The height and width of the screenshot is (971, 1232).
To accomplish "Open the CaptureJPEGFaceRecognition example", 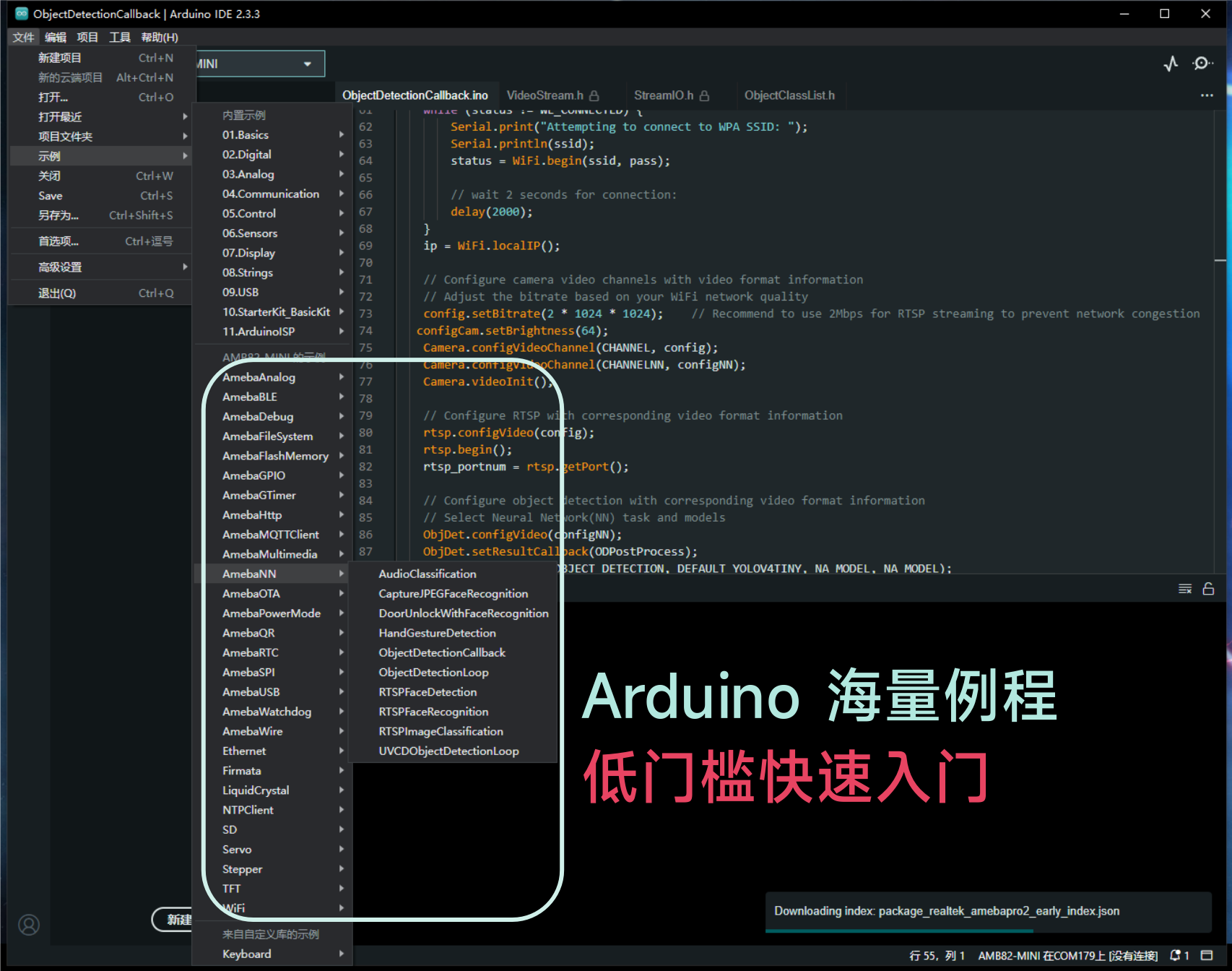I will point(453,594).
